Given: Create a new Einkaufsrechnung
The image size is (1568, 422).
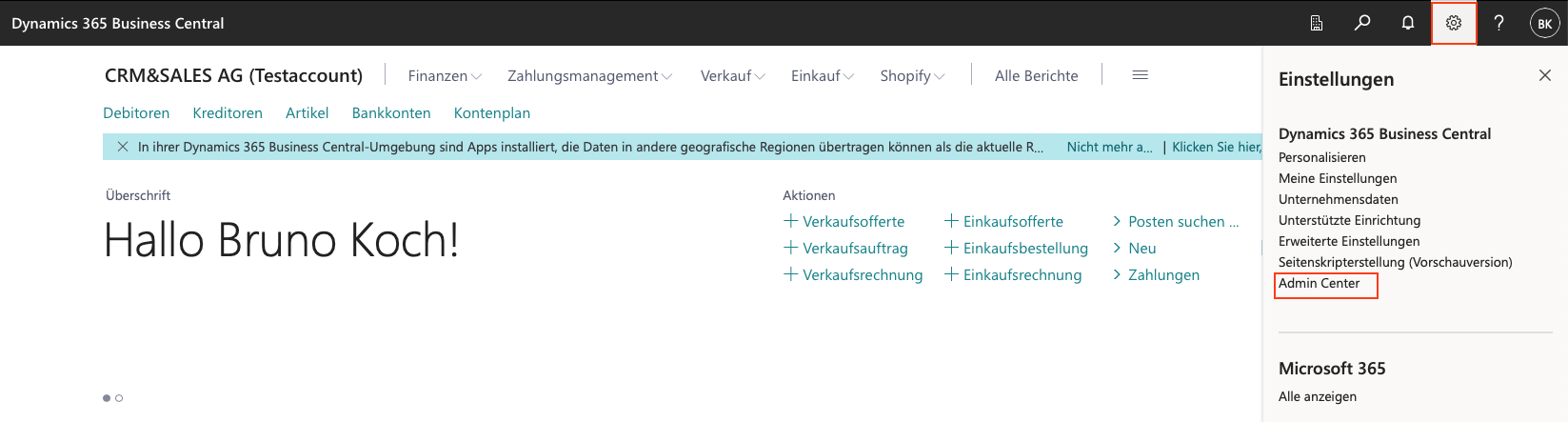Looking at the screenshot, I should coord(1022,274).
